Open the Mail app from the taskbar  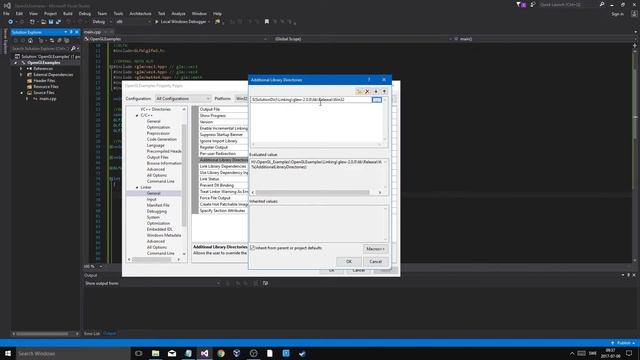tap(172, 353)
